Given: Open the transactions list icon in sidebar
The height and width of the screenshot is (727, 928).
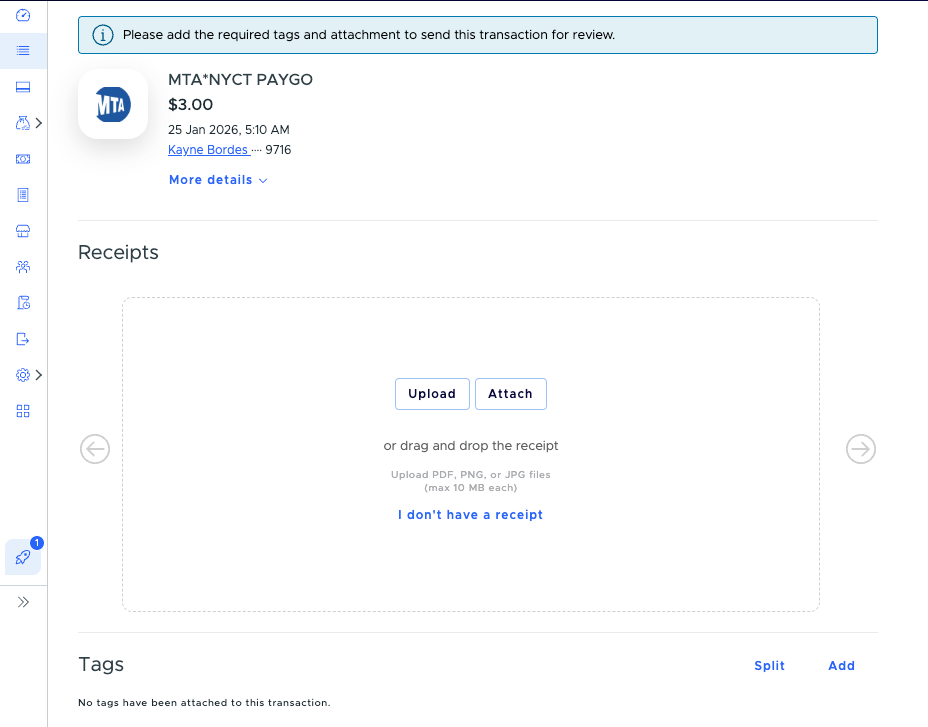Looking at the screenshot, I should [x=23, y=51].
